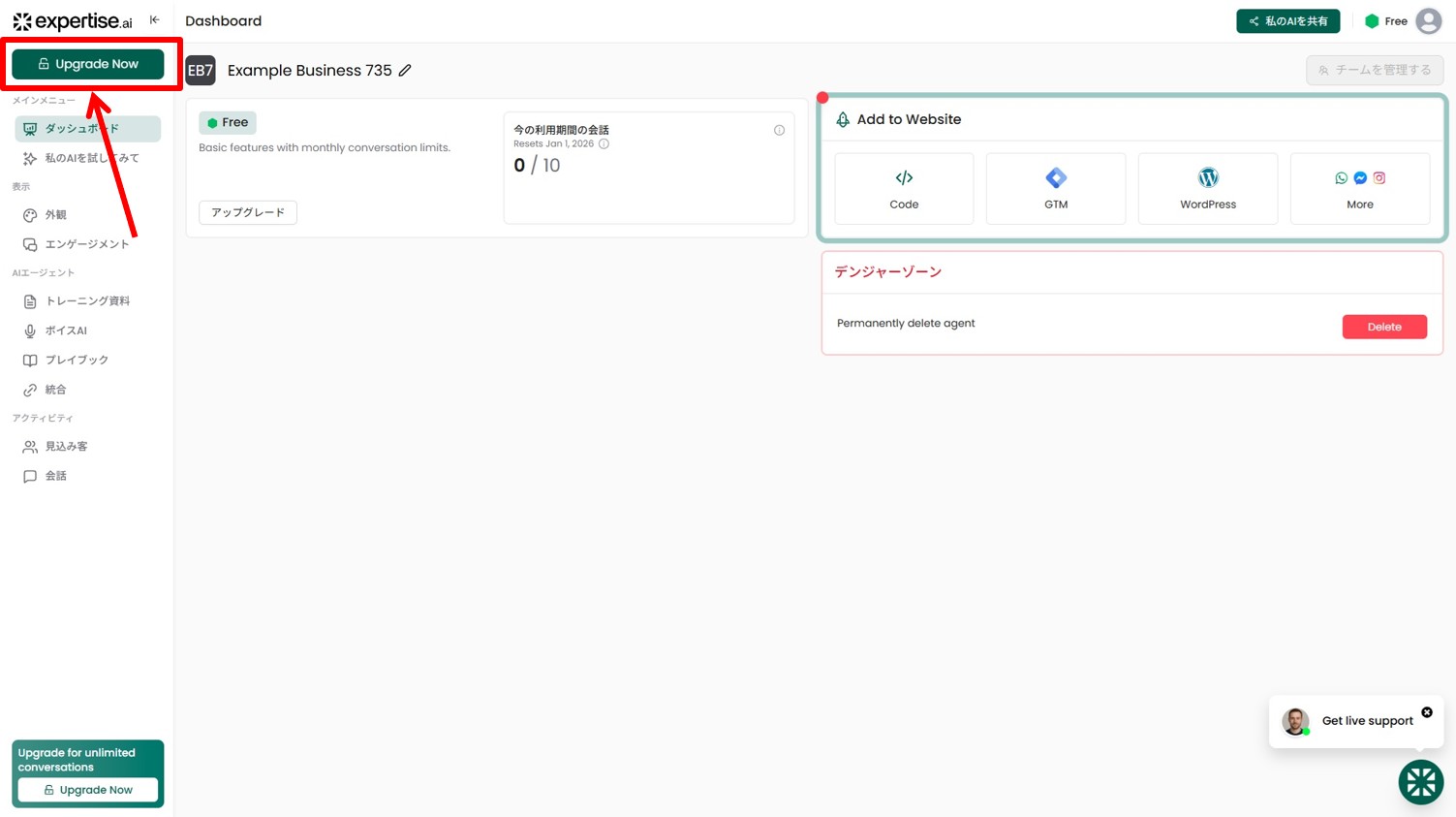Open the 見込み客 leads page
Screen dimensions: 1456x817
point(66,447)
